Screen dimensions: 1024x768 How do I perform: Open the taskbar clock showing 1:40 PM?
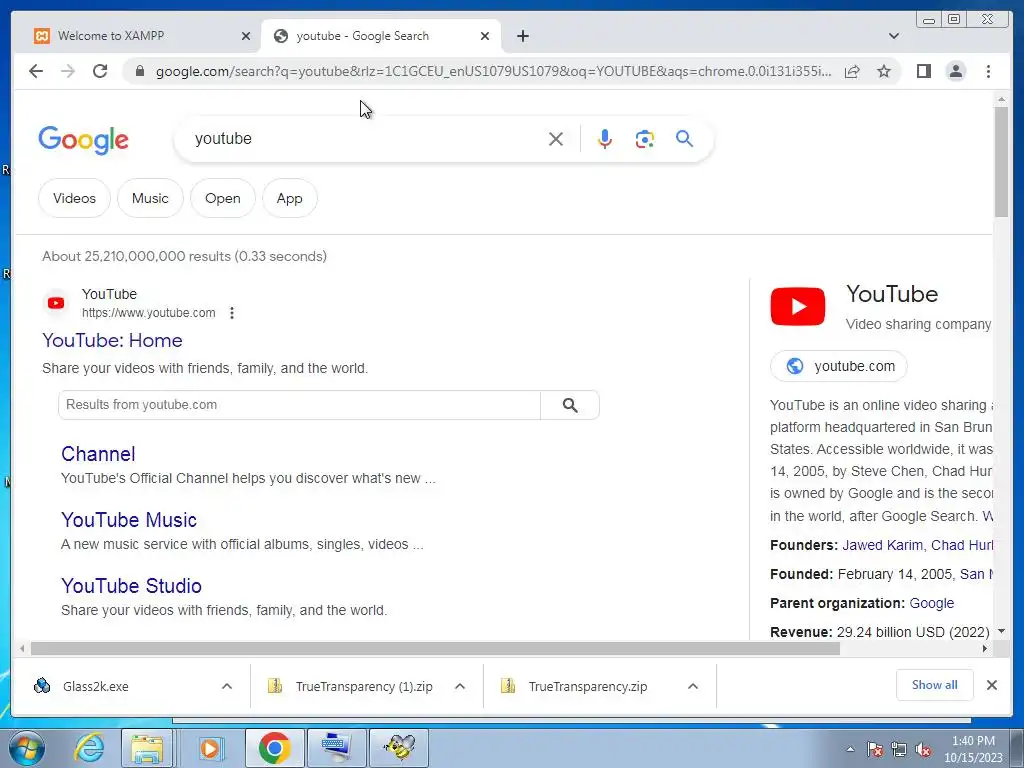tap(973, 749)
